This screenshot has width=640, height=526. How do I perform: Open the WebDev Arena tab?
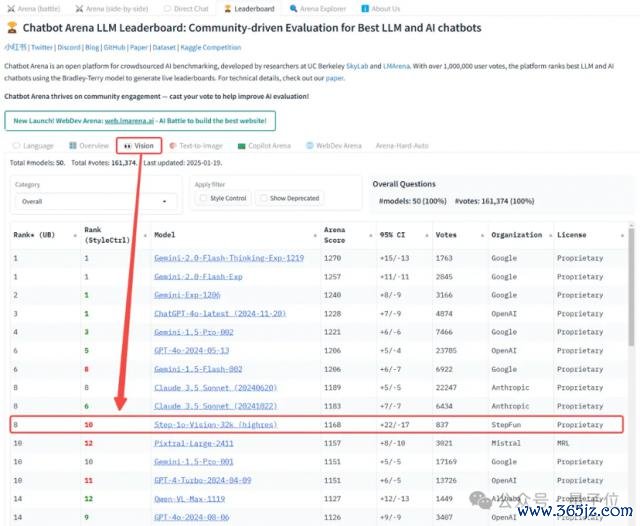click(334, 146)
